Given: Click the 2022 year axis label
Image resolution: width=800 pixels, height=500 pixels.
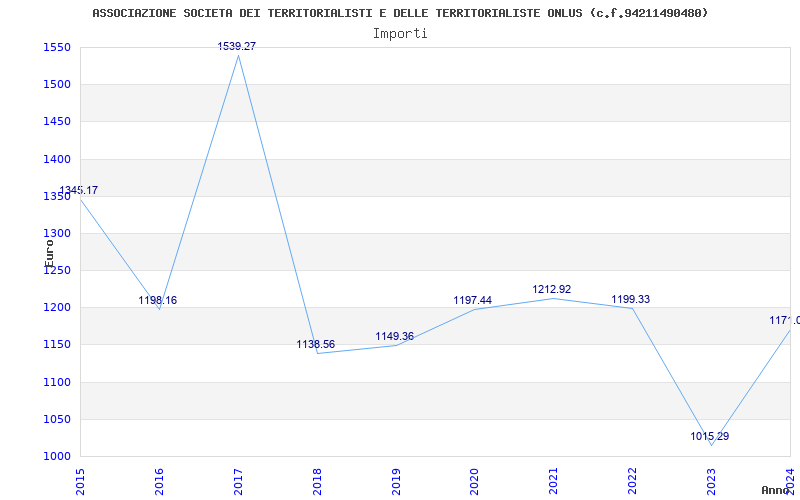Looking at the screenshot, I should click(633, 481).
